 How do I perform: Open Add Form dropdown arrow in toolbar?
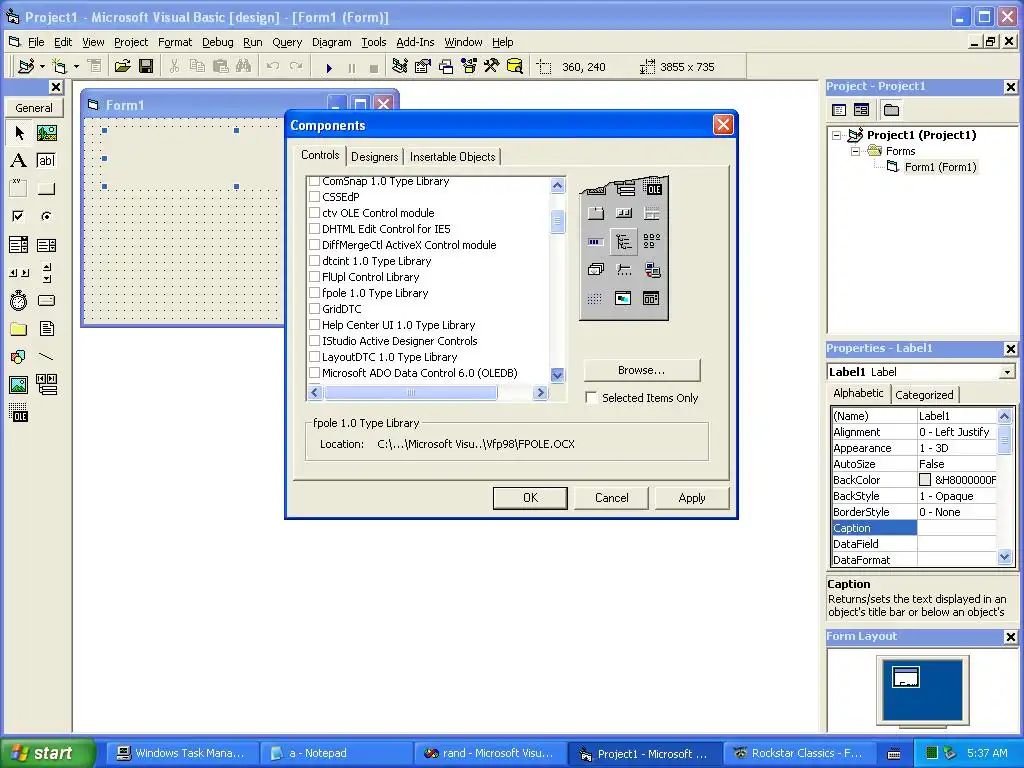tap(76, 67)
